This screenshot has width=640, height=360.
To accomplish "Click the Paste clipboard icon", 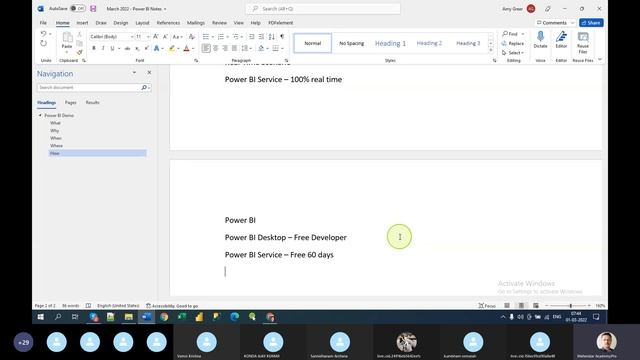I will 67,38.
